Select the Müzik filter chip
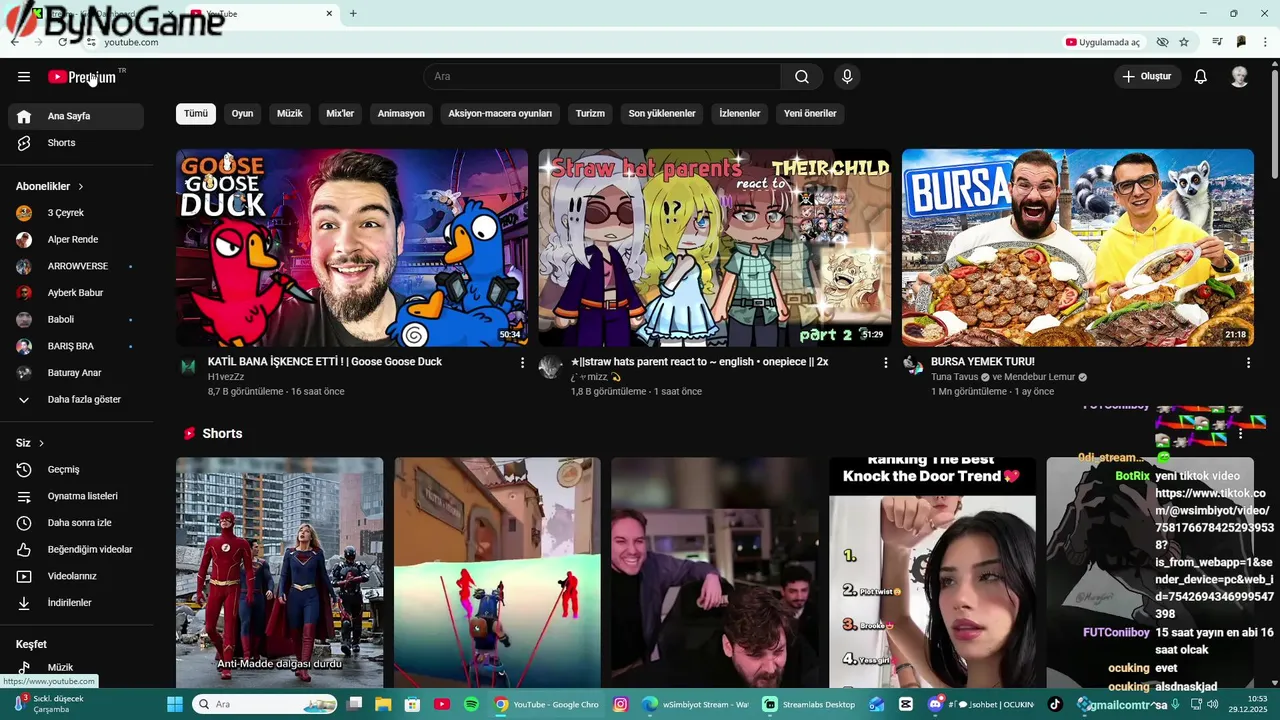Screen dimensions: 1280x720 (290, 114)
